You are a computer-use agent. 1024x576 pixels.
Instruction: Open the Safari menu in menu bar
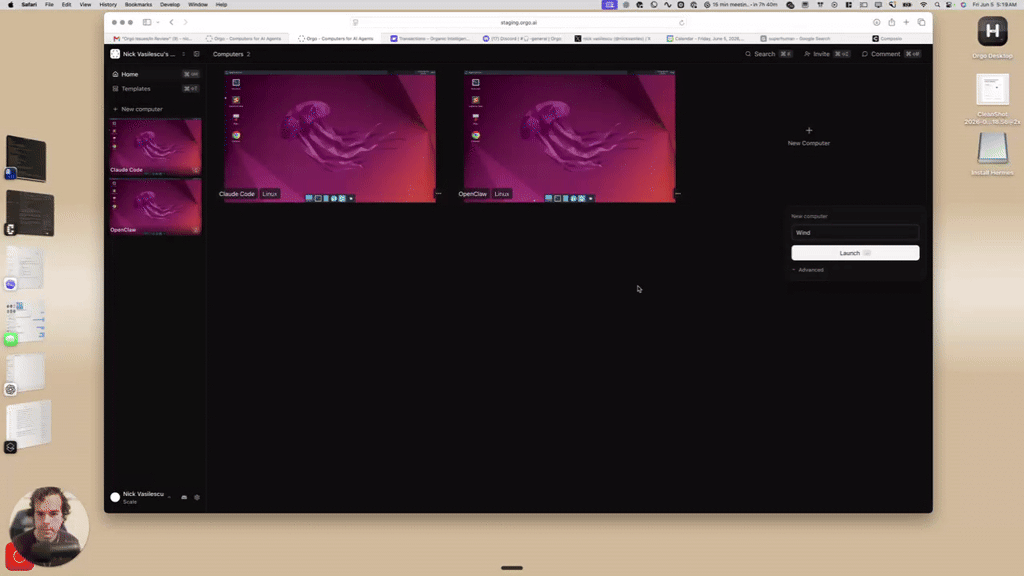(29, 5)
